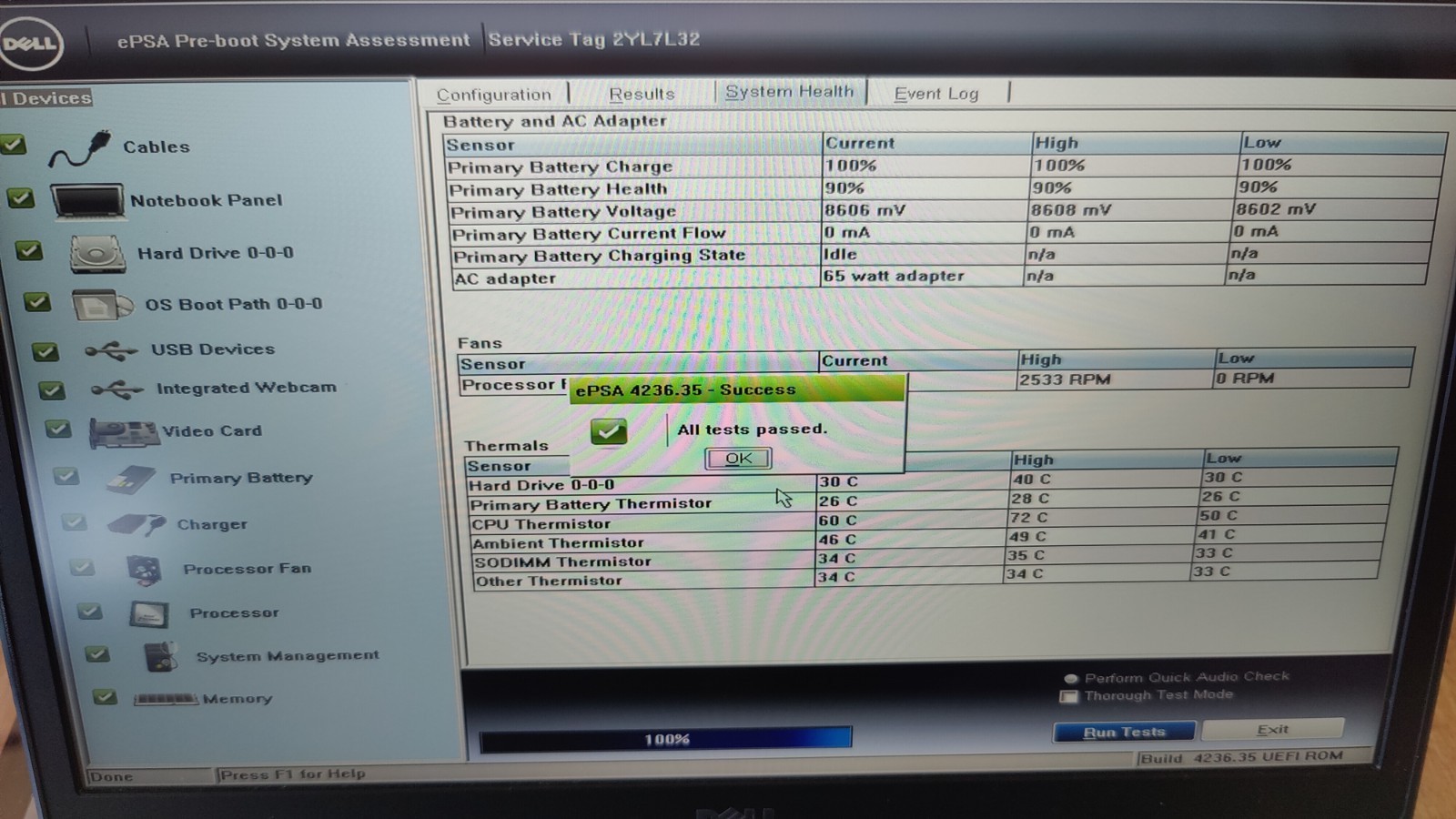Open the System Health tab

(x=790, y=92)
